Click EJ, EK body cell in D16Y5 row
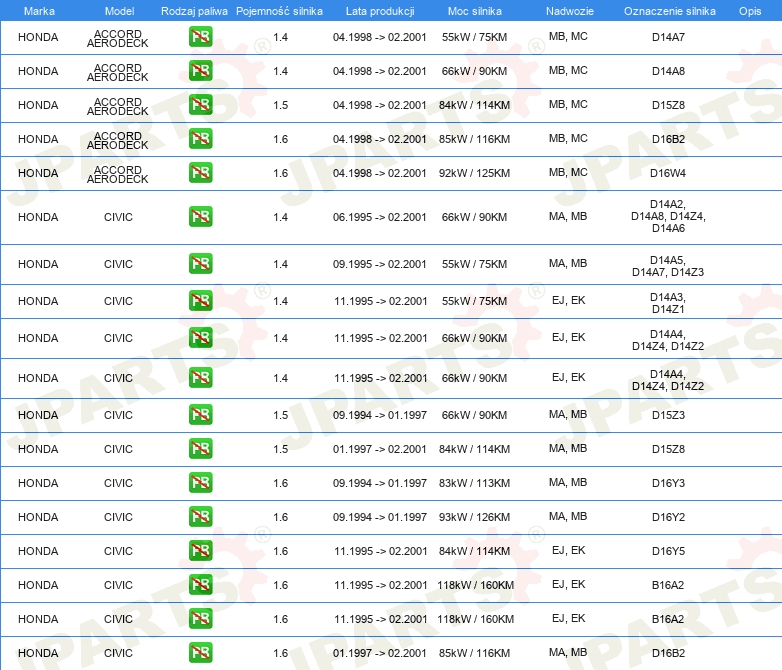This screenshot has width=782, height=670. tap(569, 550)
